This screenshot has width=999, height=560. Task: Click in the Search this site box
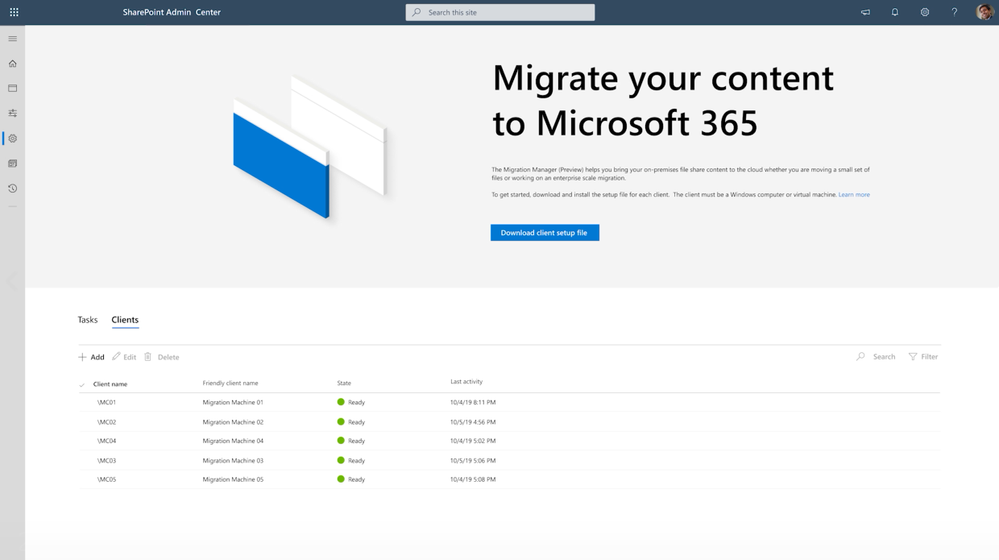tap(500, 12)
